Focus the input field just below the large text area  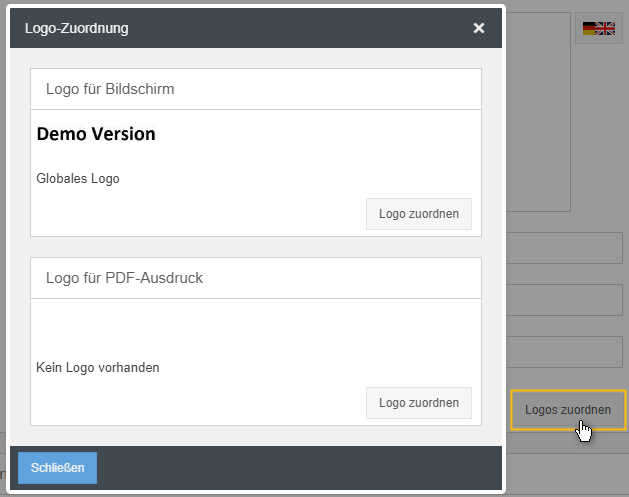565,247
